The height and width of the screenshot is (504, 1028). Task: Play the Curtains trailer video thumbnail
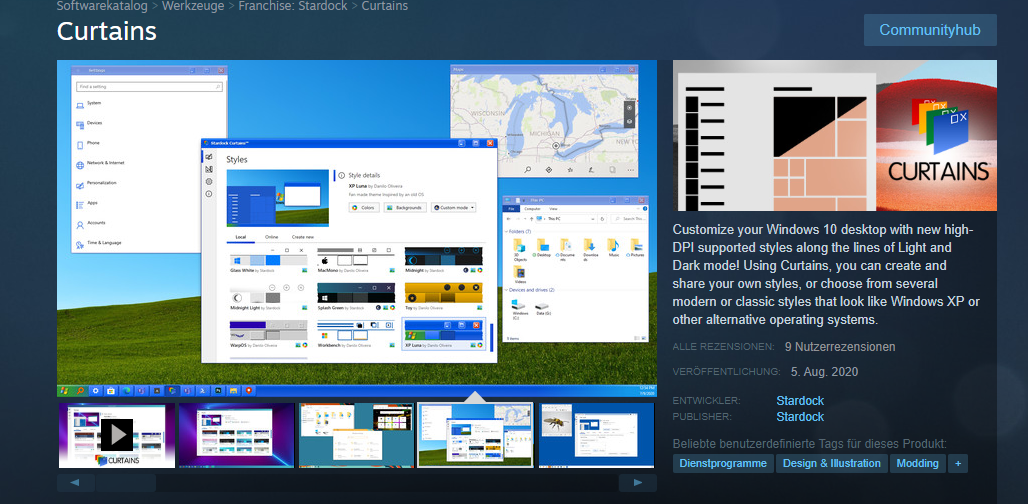point(117,435)
